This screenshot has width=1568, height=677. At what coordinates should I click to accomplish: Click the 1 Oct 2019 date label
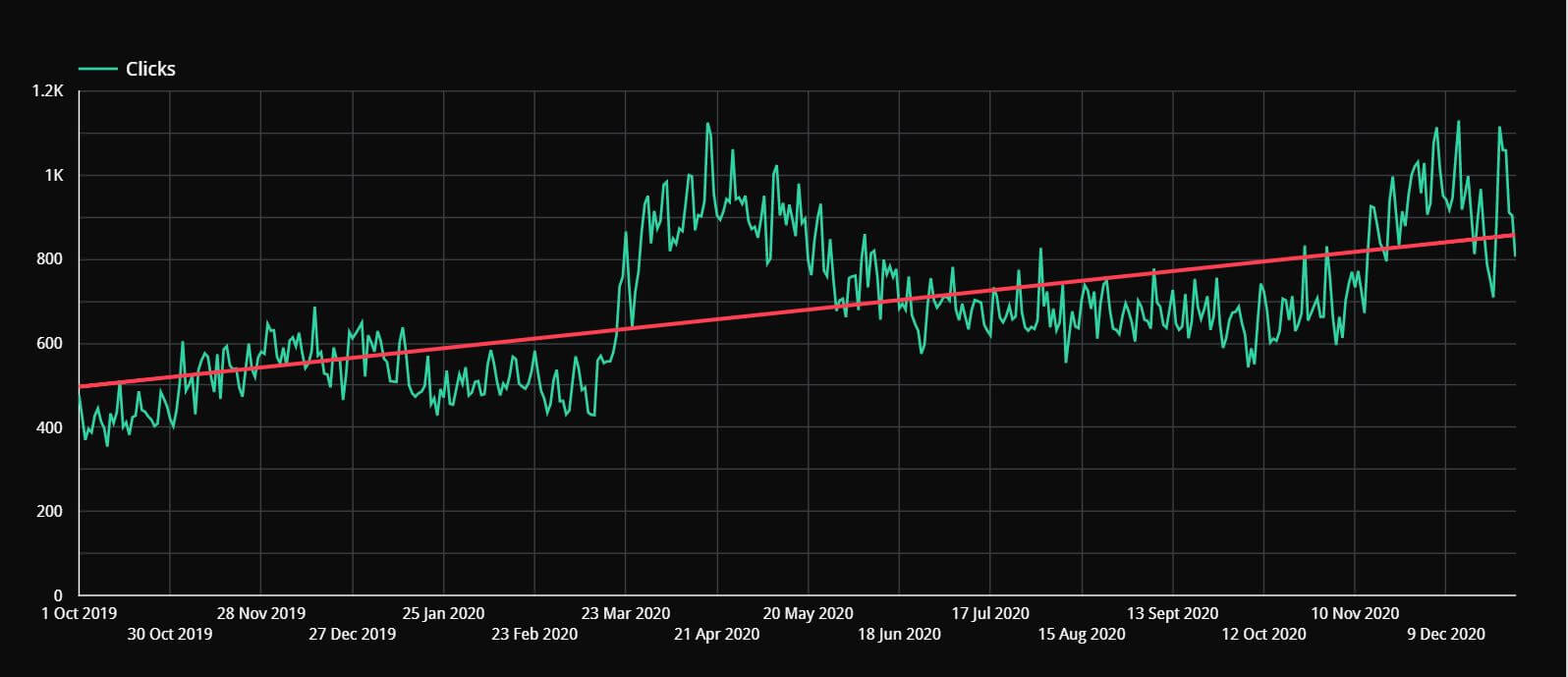point(79,613)
